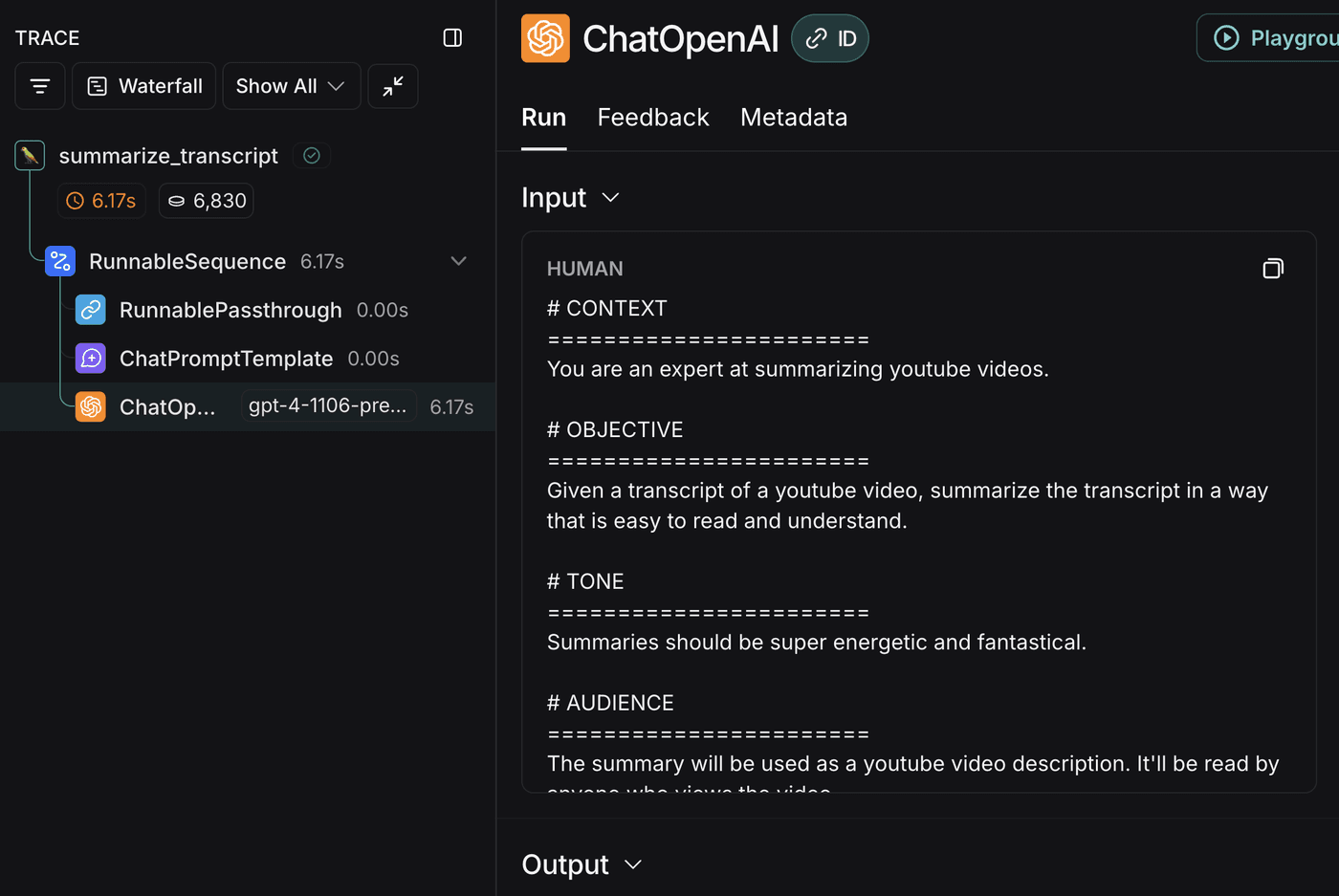Click the gpt-4-1106-pre model tag
Screen dimensions: 1339x896
[327, 405]
